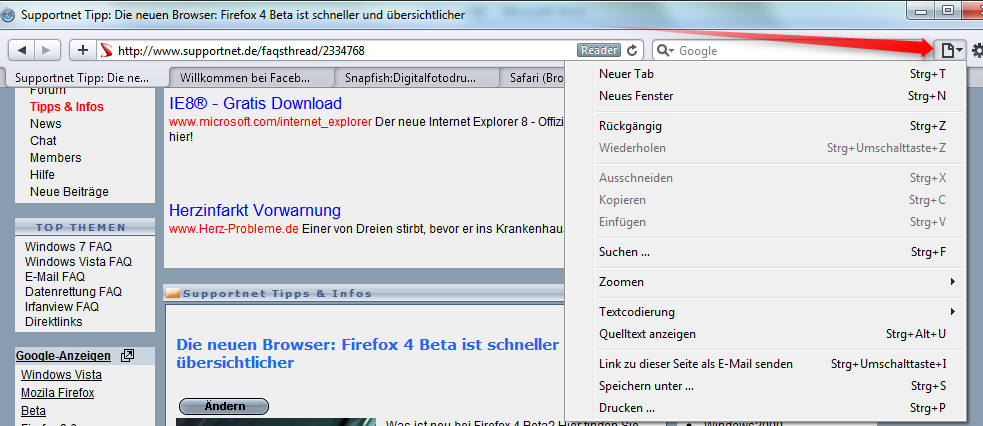Open the Neue Beiträge sidebar link
Viewport: 983px width, 426px height.
click(x=69, y=192)
